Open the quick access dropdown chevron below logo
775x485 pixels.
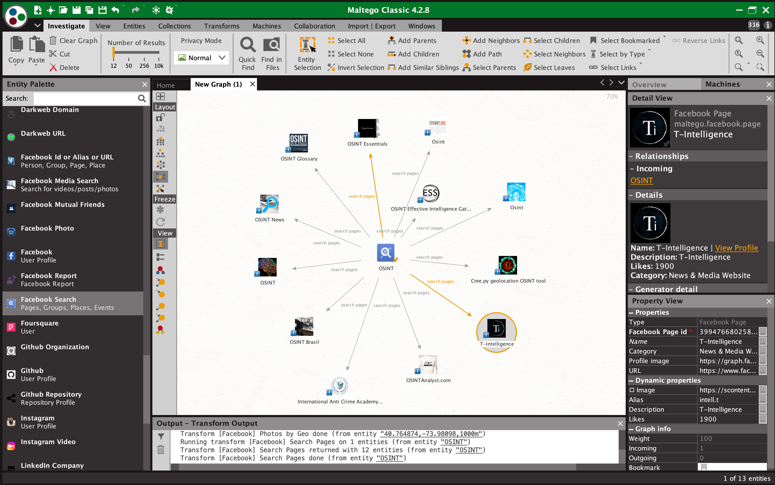38,26
